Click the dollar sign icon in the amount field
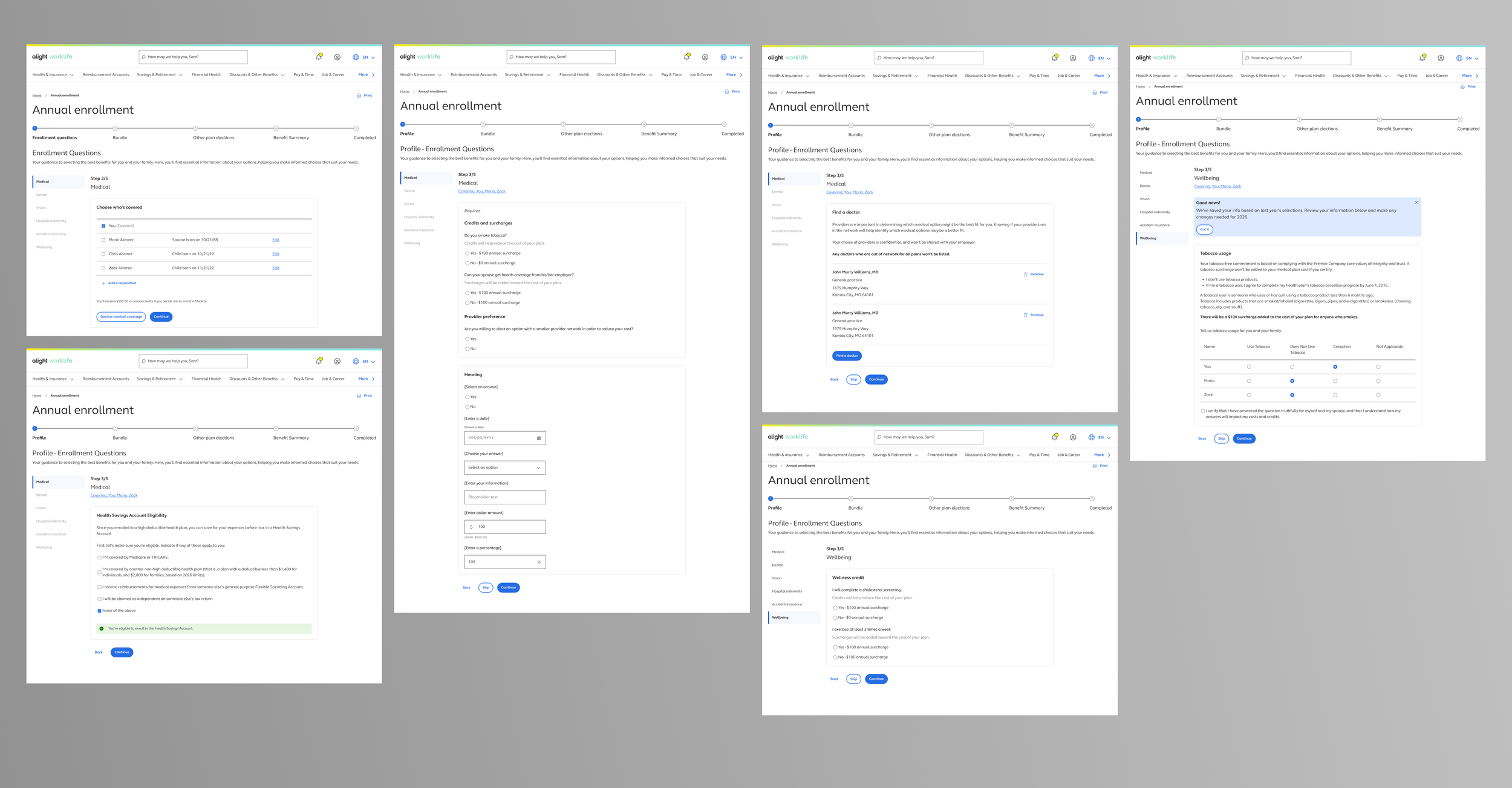Image resolution: width=1512 pixels, height=788 pixels. coord(471,527)
